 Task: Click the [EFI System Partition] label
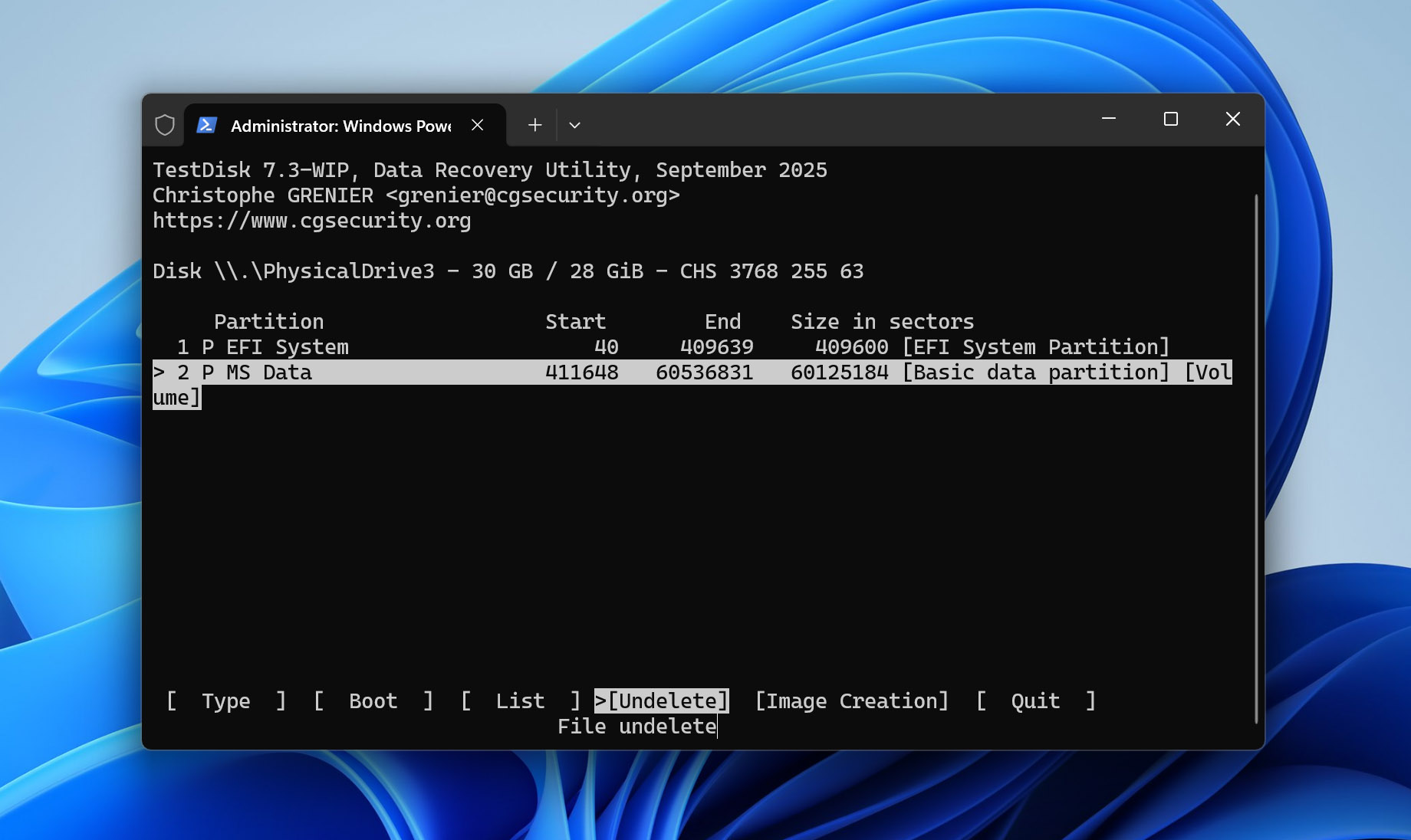pyautogui.click(x=1036, y=347)
